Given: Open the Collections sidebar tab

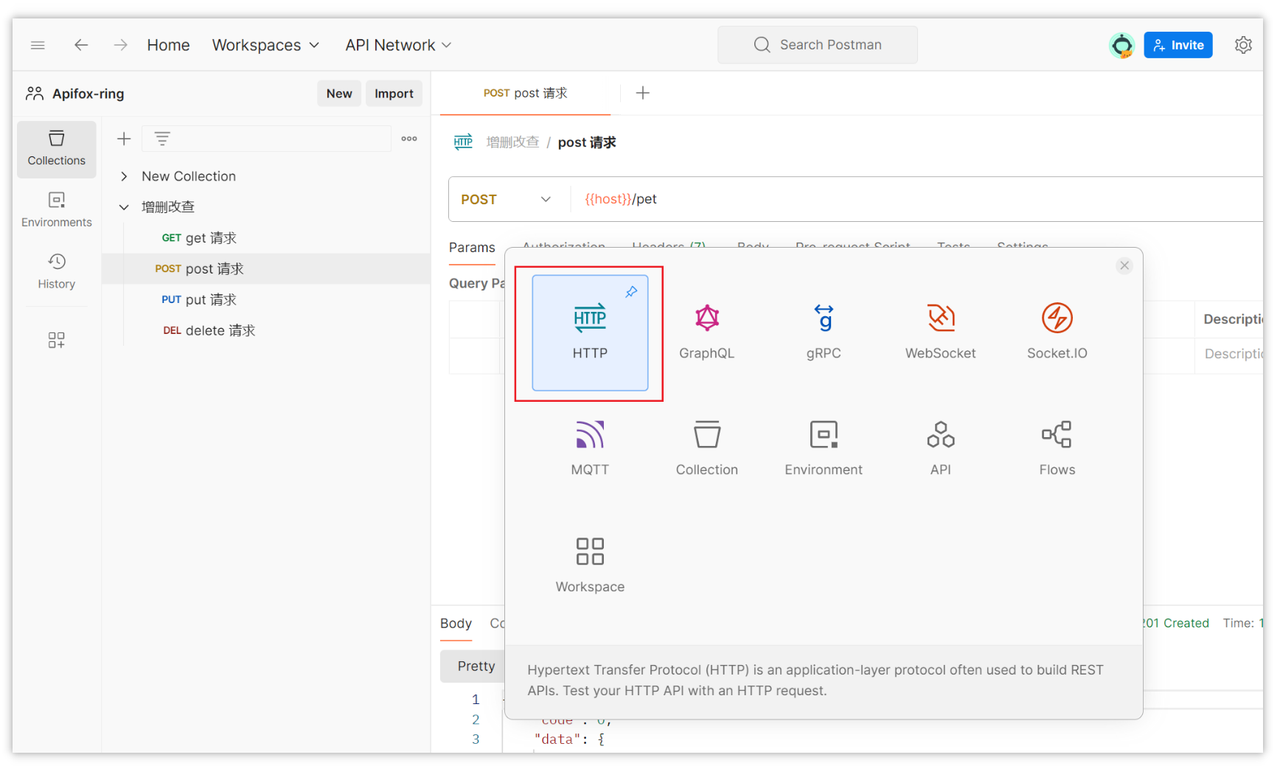Looking at the screenshot, I should [x=57, y=149].
